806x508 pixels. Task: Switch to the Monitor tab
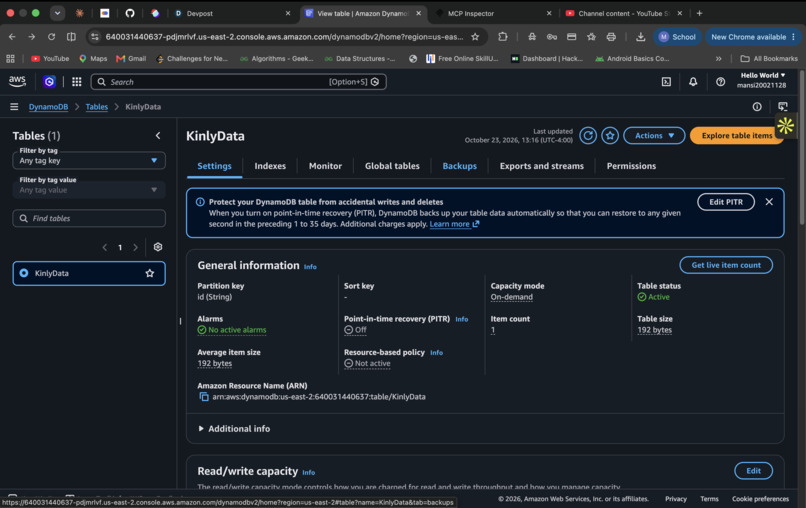pyautogui.click(x=325, y=166)
